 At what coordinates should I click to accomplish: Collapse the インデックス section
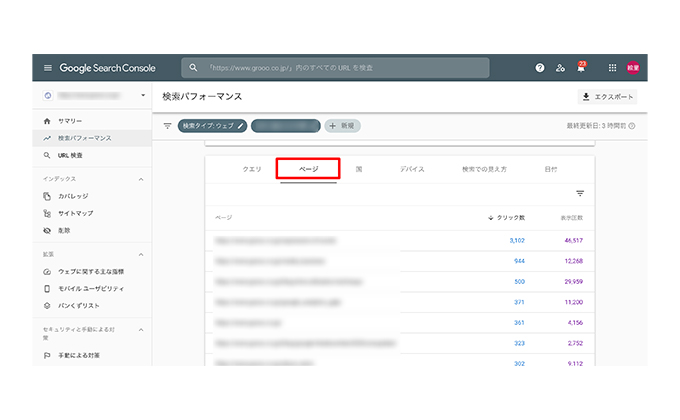(141, 179)
